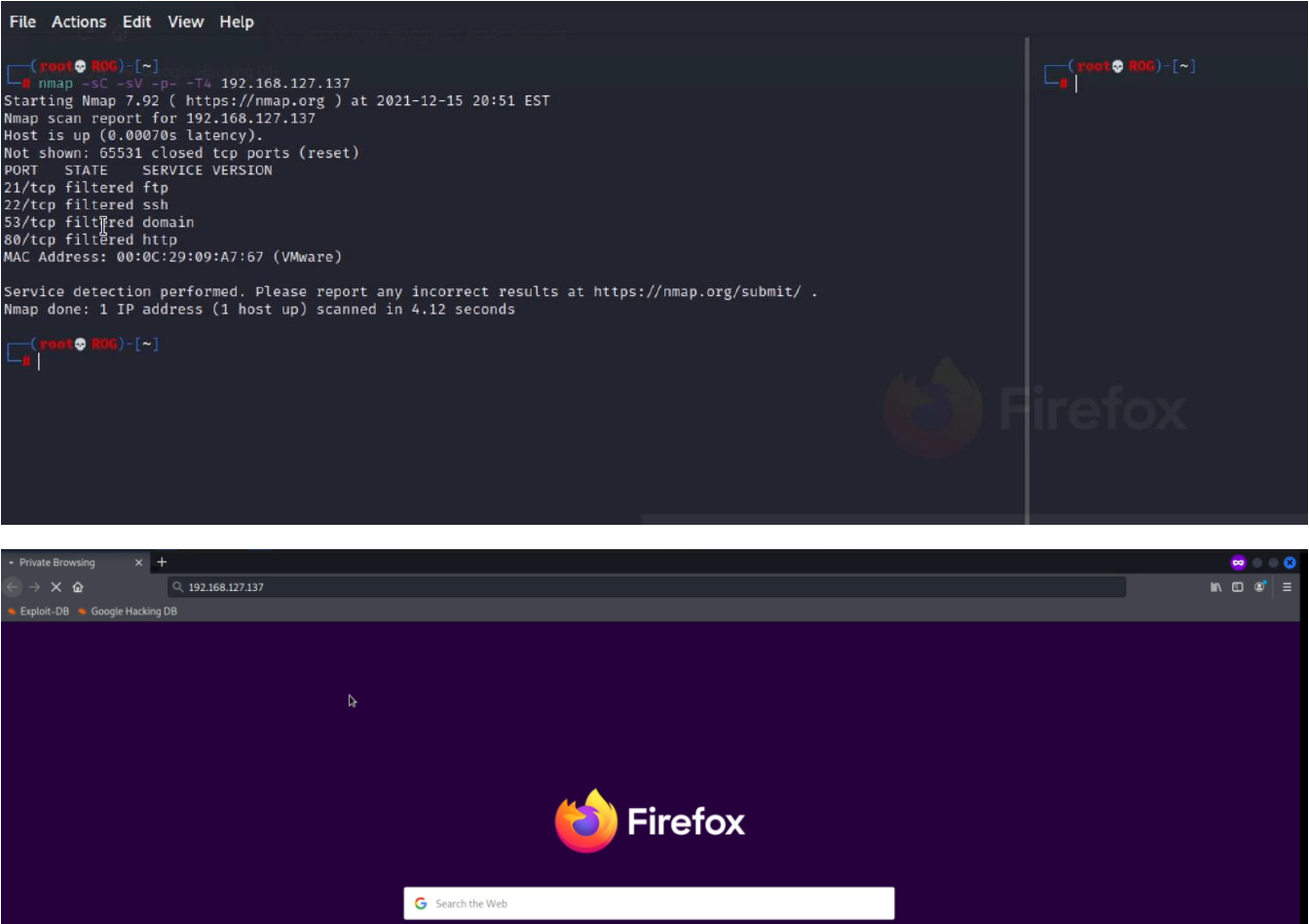Open the File menu in the terminal
This screenshot has width=1309, height=924.
(x=22, y=21)
